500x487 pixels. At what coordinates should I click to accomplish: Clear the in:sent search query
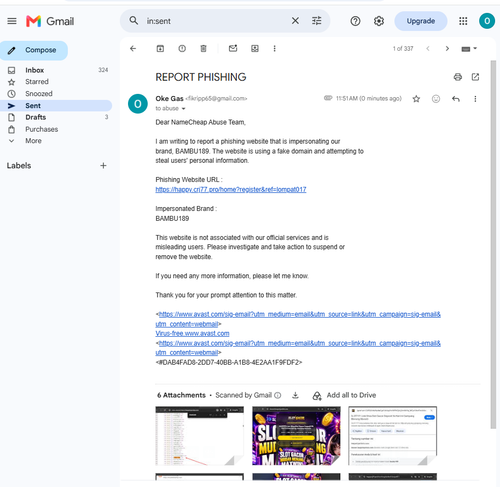click(x=295, y=21)
